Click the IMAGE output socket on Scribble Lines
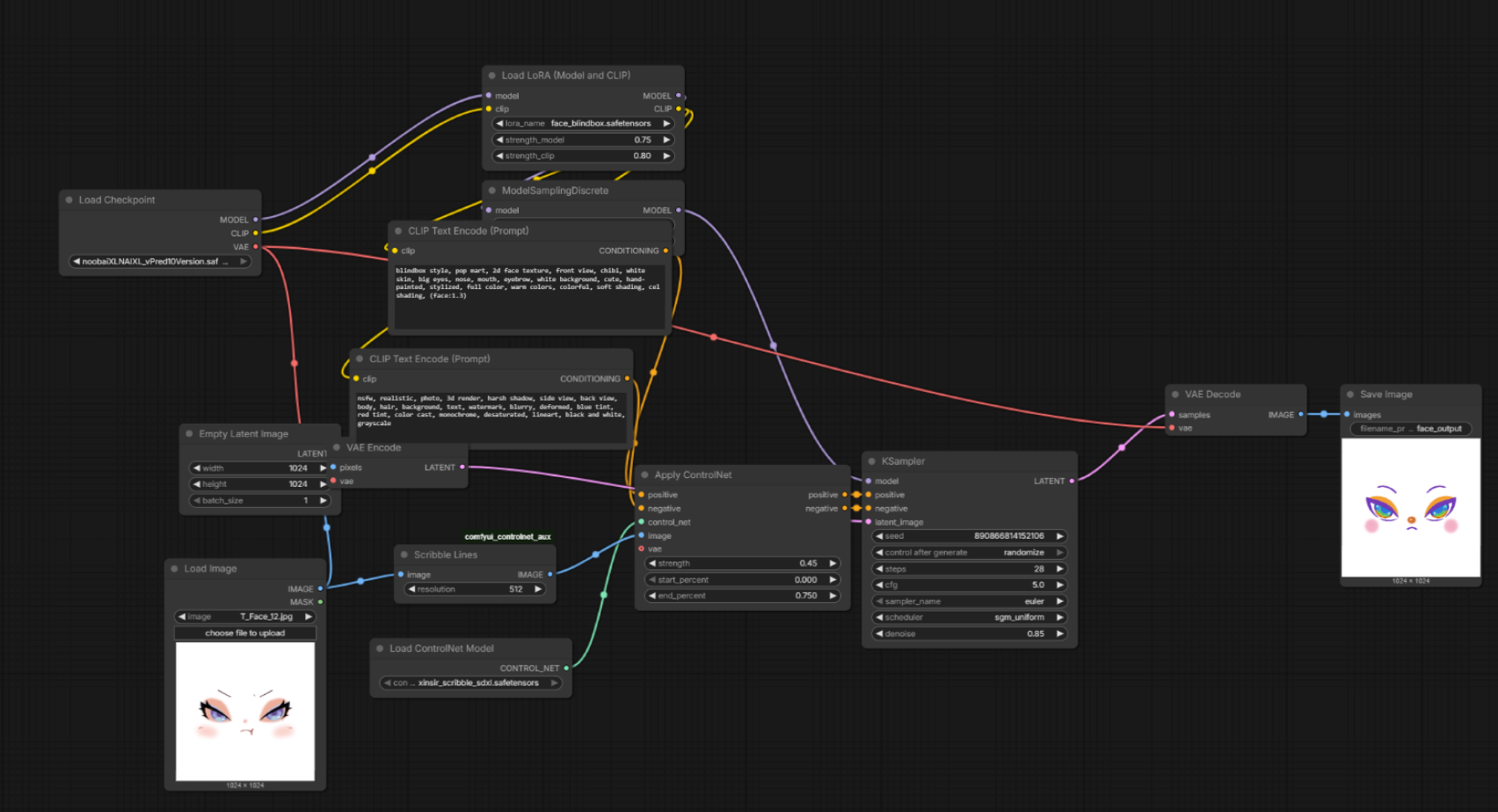Viewport: 1498px width, 812px height. tap(550, 575)
